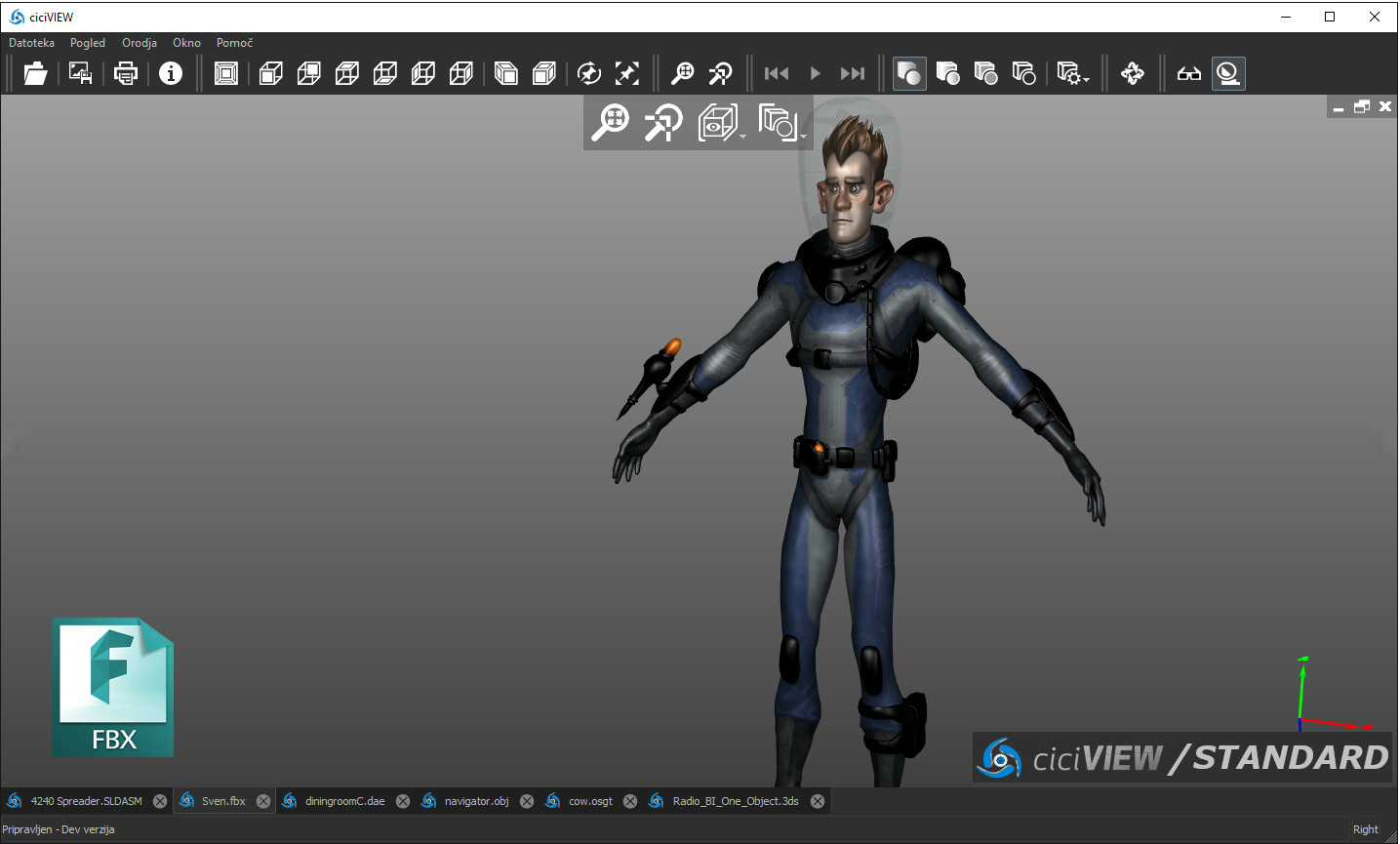Zoom to fit using the viewport overlay
The image size is (1400, 844).
pos(612,123)
